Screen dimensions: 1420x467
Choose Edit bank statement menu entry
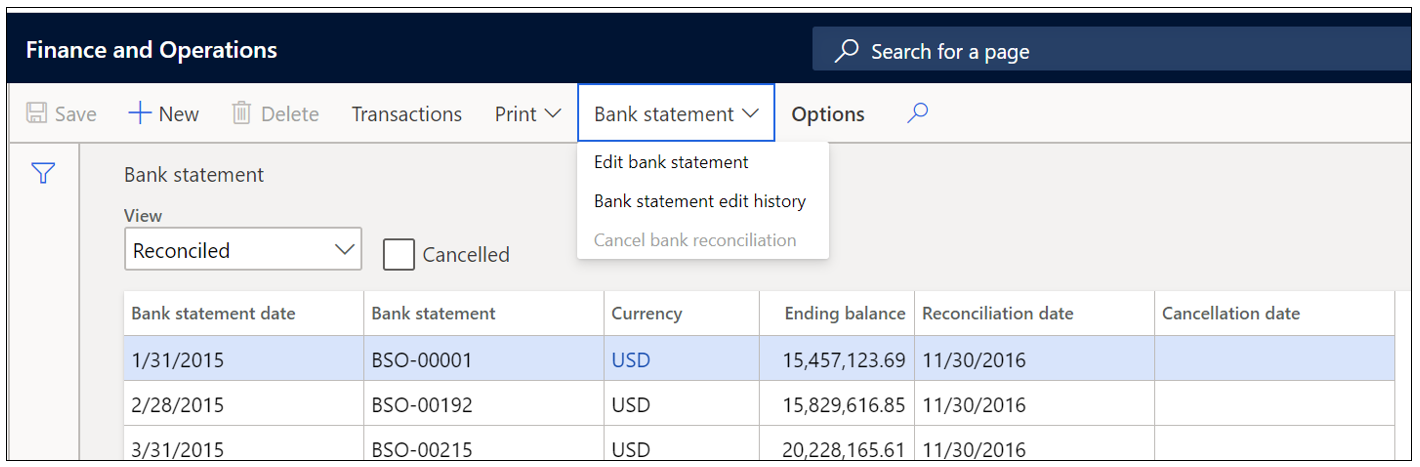(x=671, y=162)
